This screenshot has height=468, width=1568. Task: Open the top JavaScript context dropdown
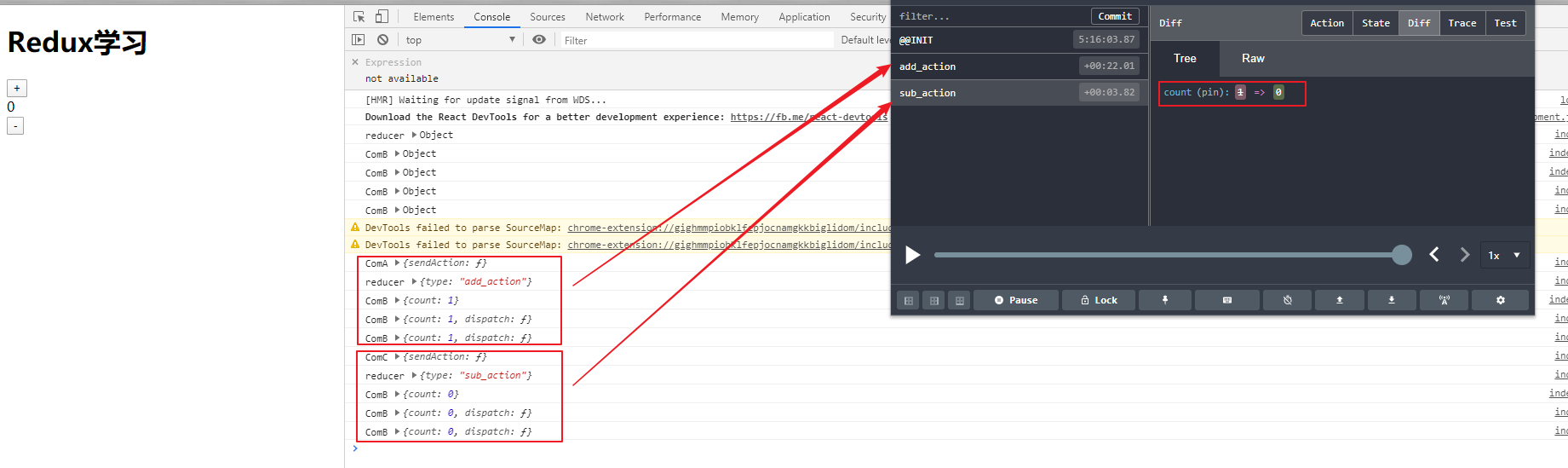click(x=460, y=39)
